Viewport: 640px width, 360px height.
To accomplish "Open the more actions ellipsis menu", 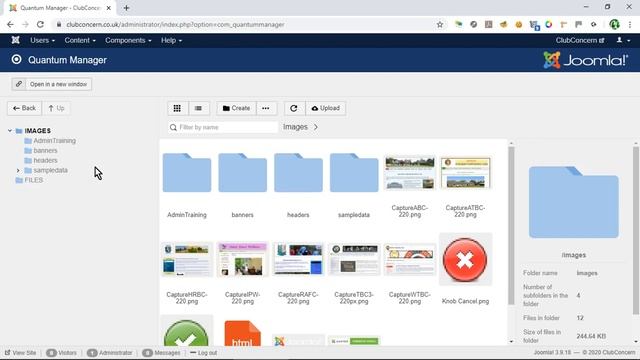I will pos(266,108).
